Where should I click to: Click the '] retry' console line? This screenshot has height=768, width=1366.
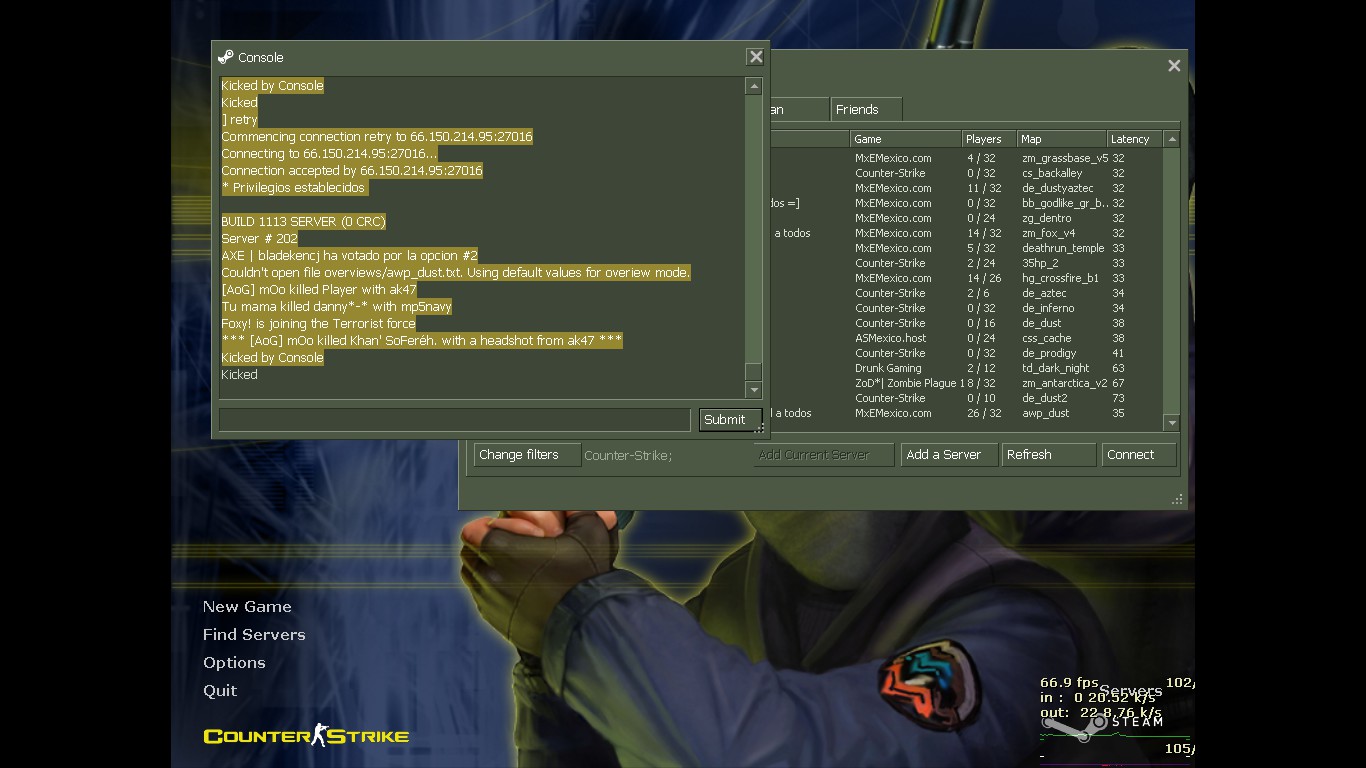(239, 119)
